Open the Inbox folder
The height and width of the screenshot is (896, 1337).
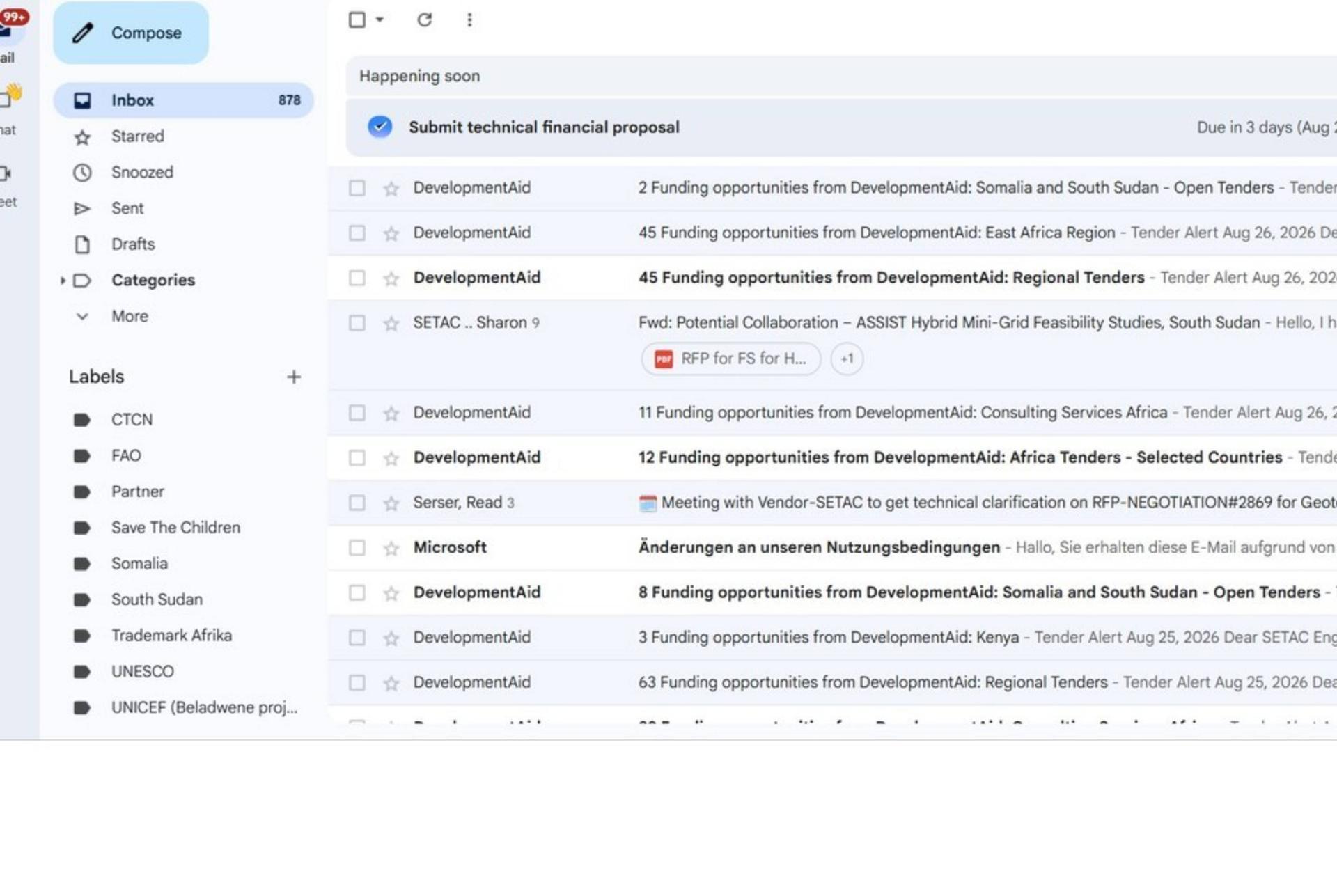pos(184,100)
